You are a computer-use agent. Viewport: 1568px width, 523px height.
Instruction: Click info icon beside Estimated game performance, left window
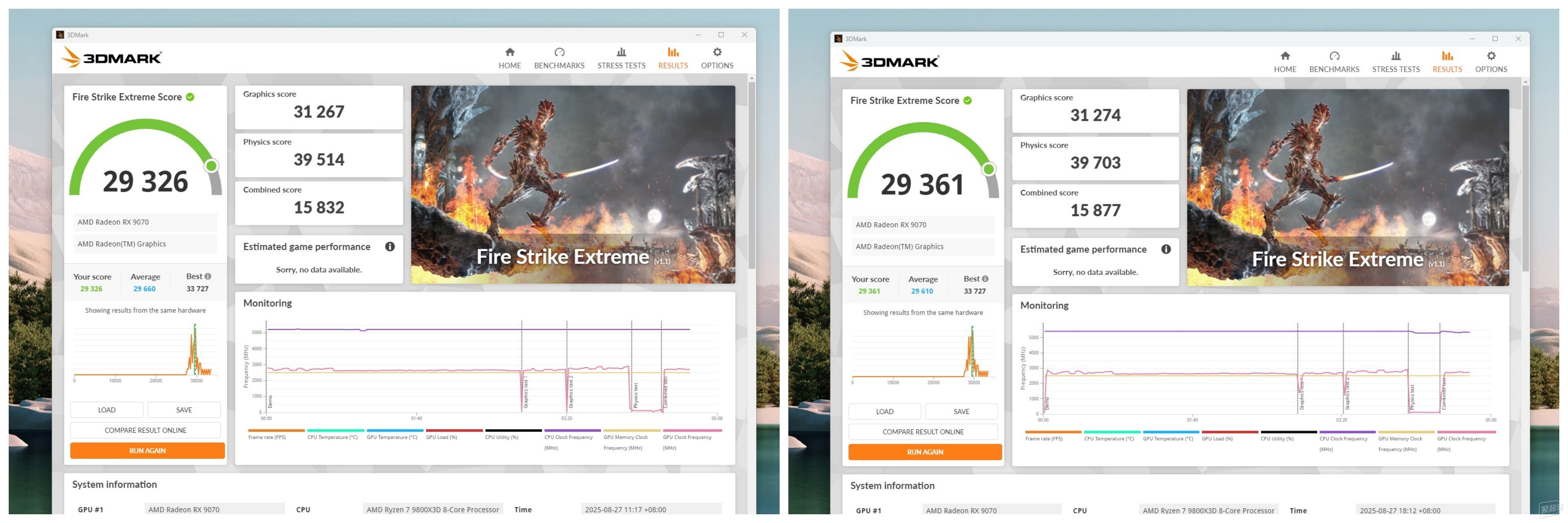[x=389, y=247]
